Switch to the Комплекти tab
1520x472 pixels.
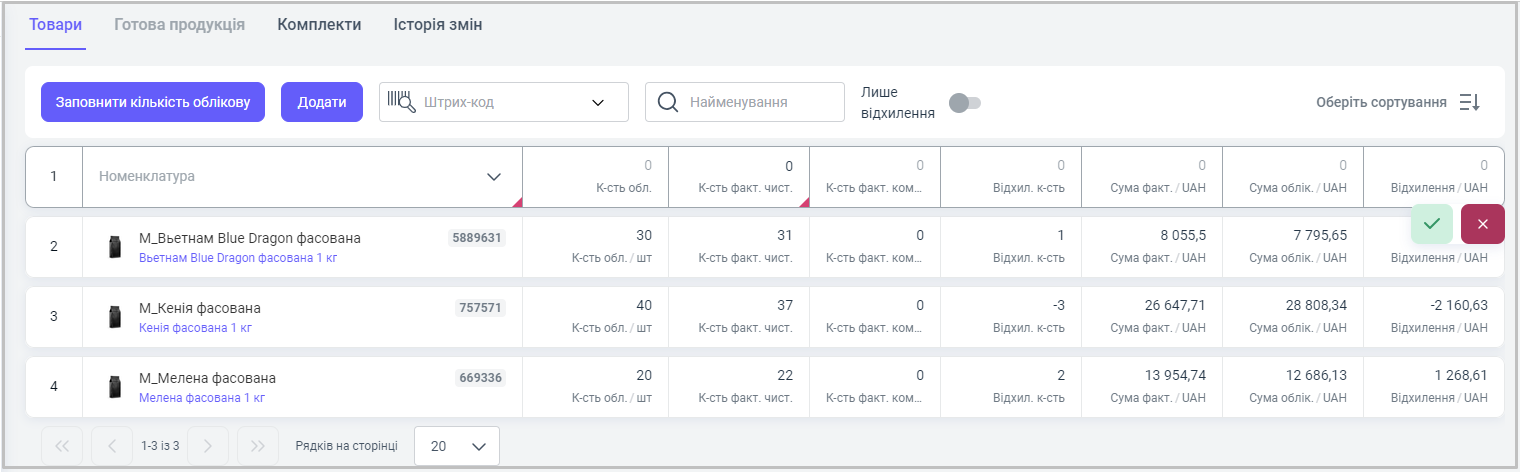[319, 24]
